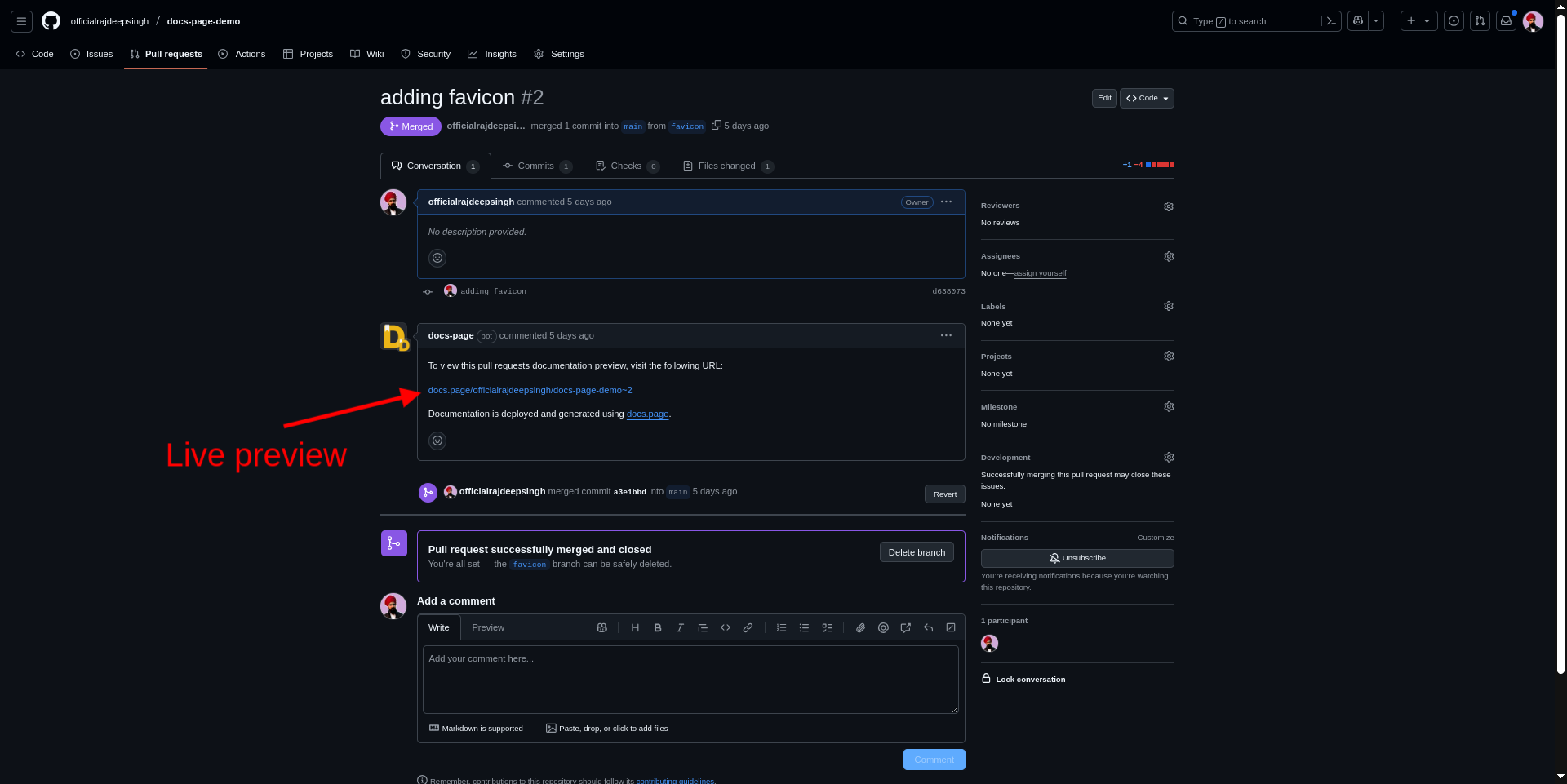Open the Commits tab of the pull request

click(x=537, y=166)
